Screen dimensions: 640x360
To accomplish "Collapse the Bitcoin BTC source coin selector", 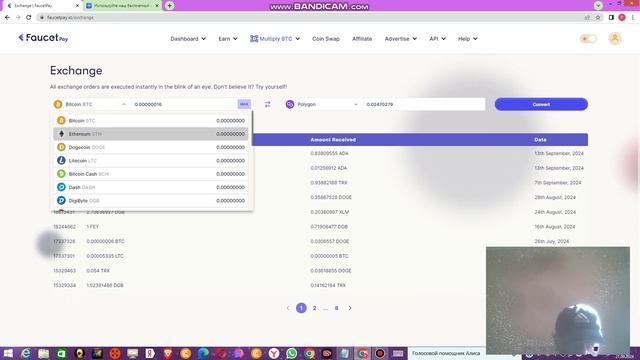I will click(91, 104).
